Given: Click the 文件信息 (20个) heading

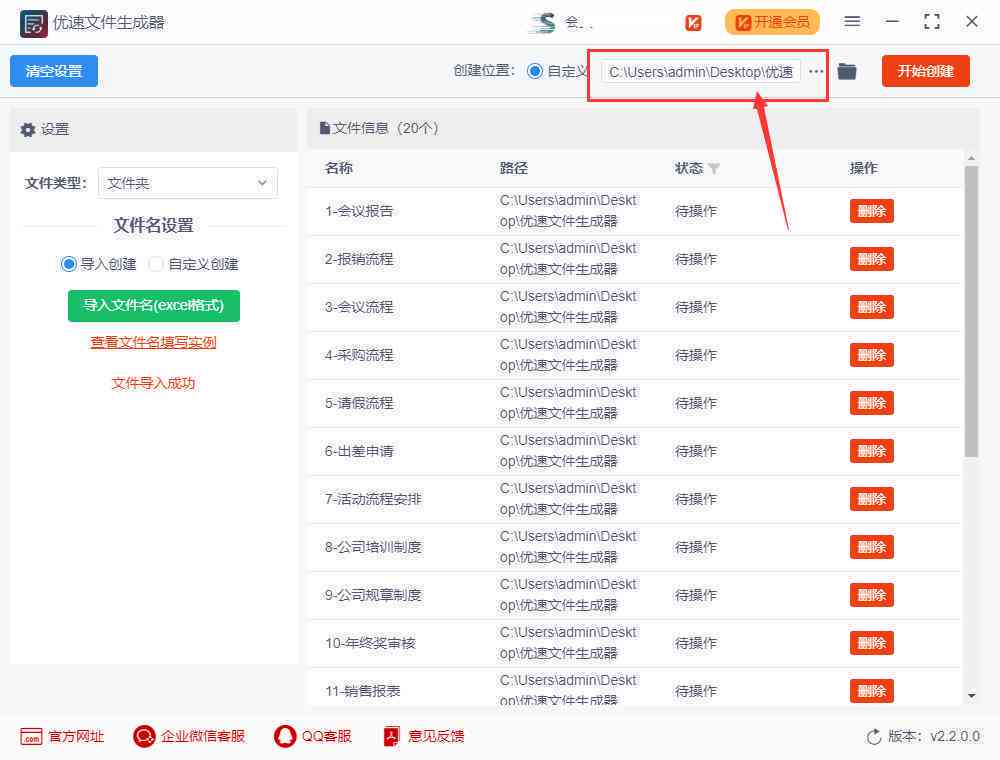Looking at the screenshot, I should (385, 128).
